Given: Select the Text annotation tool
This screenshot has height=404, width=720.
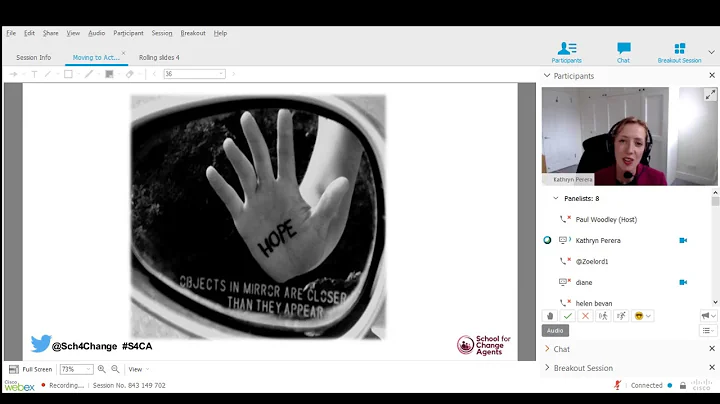Looking at the screenshot, I should pos(34,74).
